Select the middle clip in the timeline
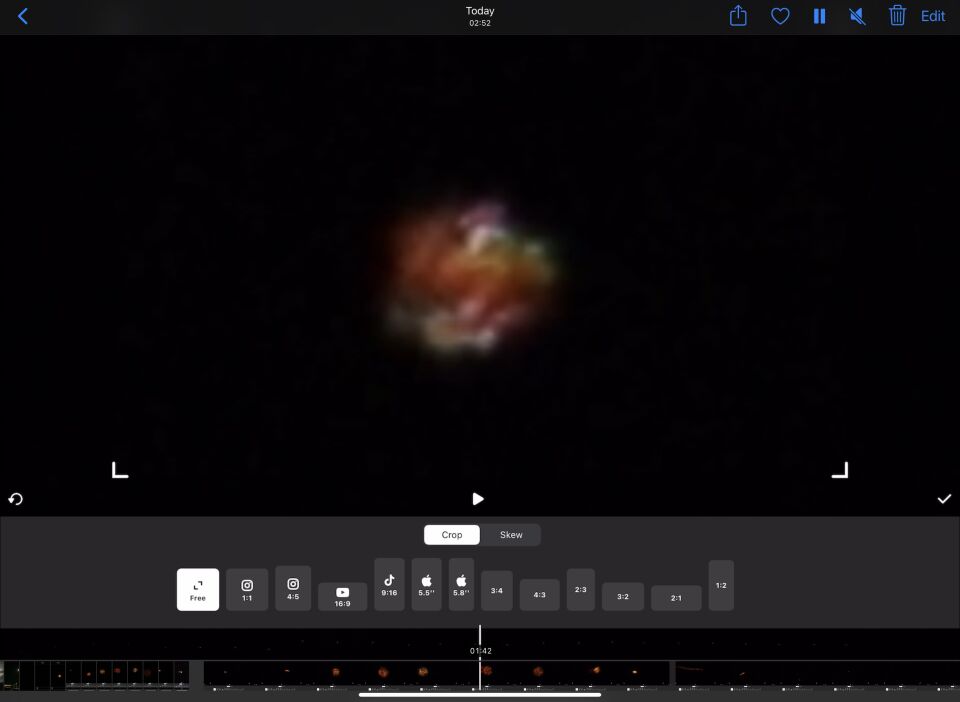Image resolution: width=960 pixels, height=702 pixels. (436, 676)
